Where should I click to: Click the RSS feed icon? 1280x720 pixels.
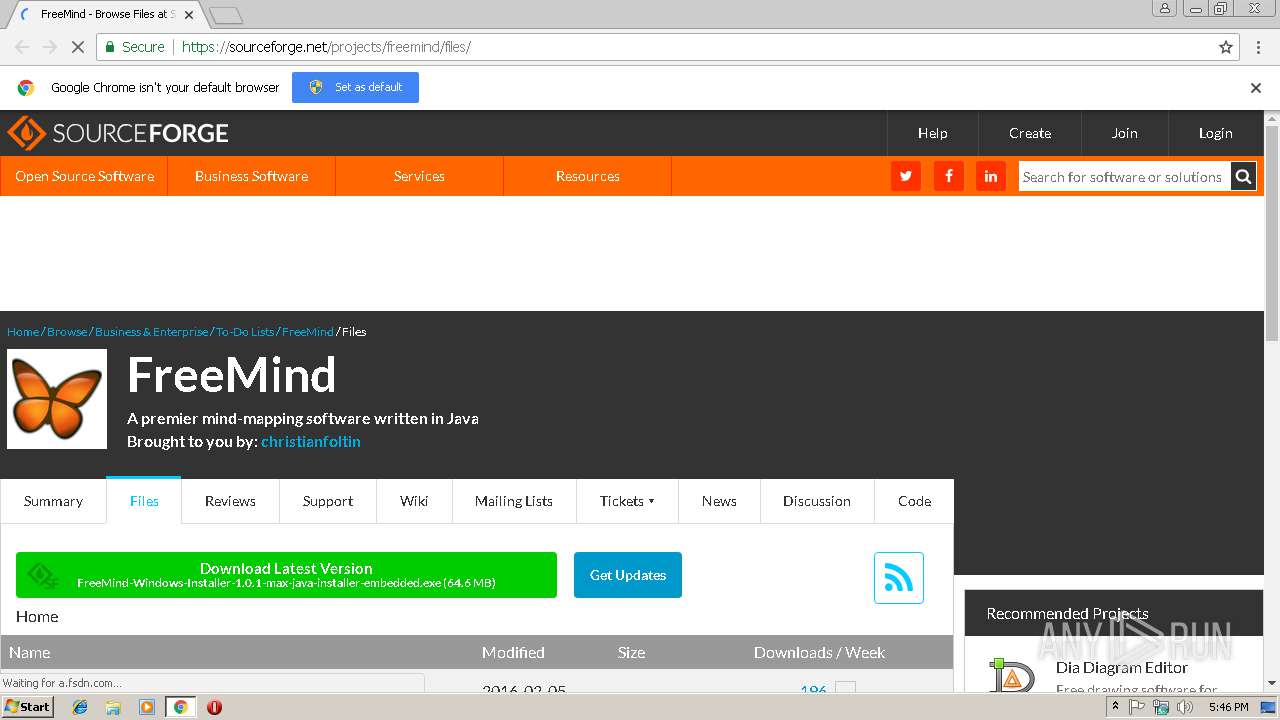coord(898,578)
